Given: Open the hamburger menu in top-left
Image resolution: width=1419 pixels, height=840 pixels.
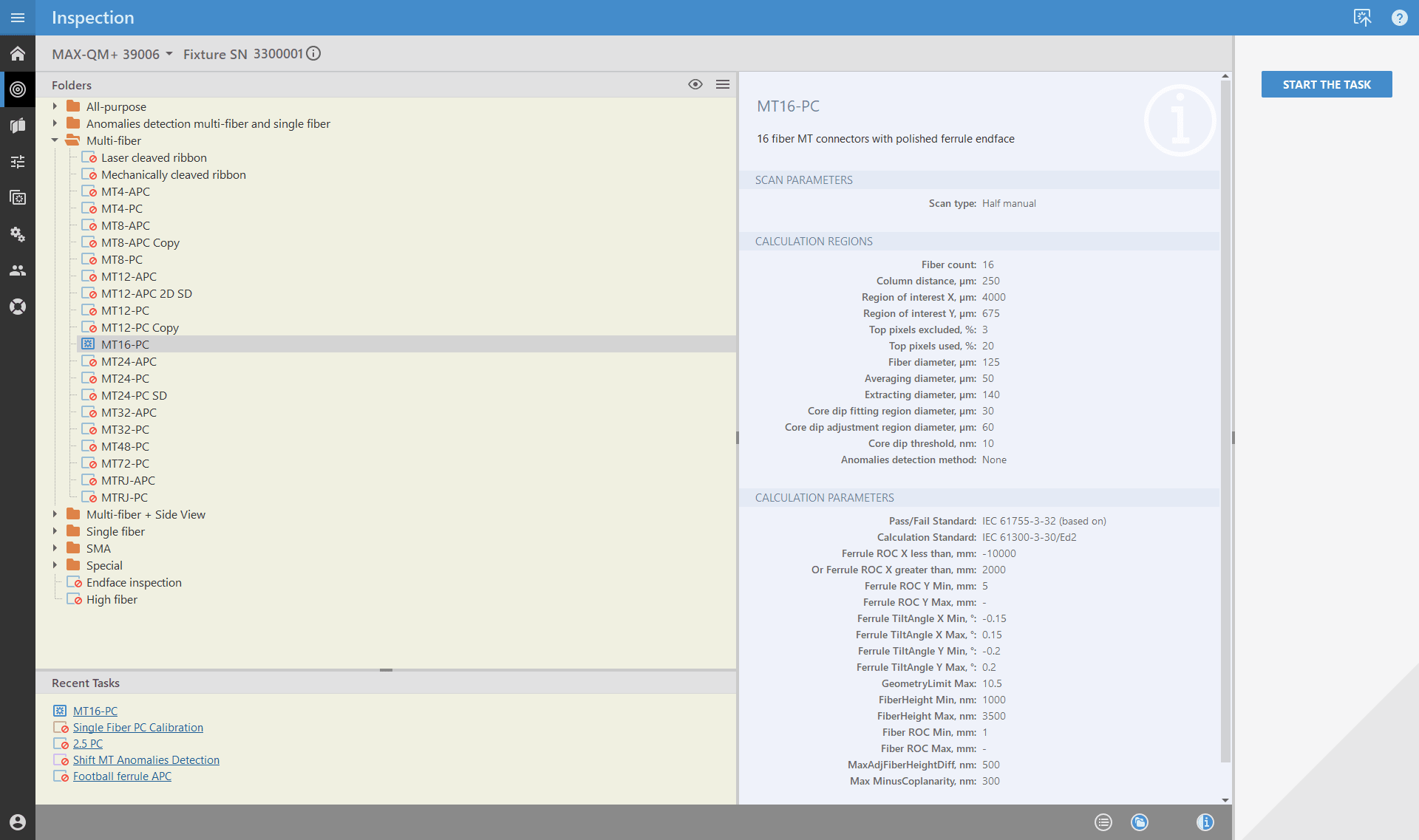Looking at the screenshot, I should tap(18, 18).
